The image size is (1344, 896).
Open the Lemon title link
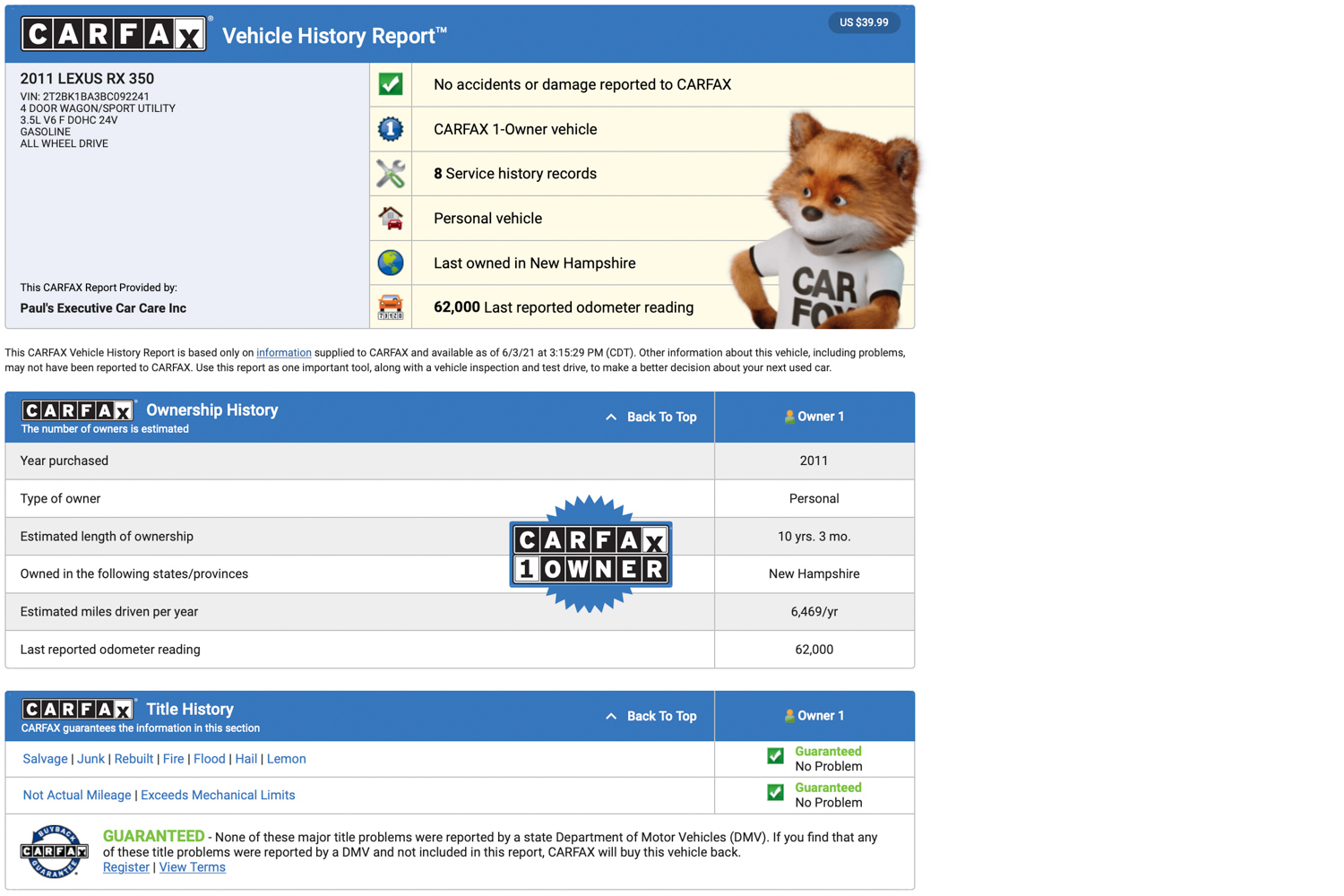pos(286,759)
